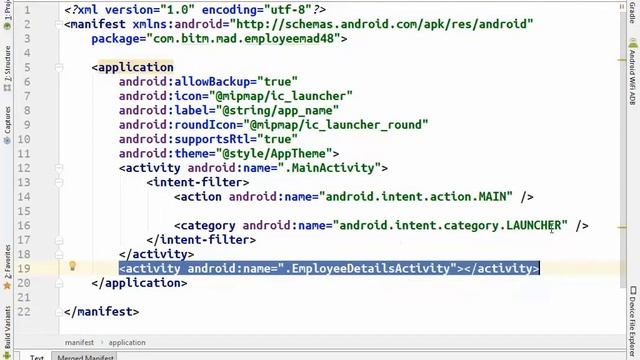
Task: Switch to the Text editor tab
Action: pyautogui.click(x=36, y=356)
